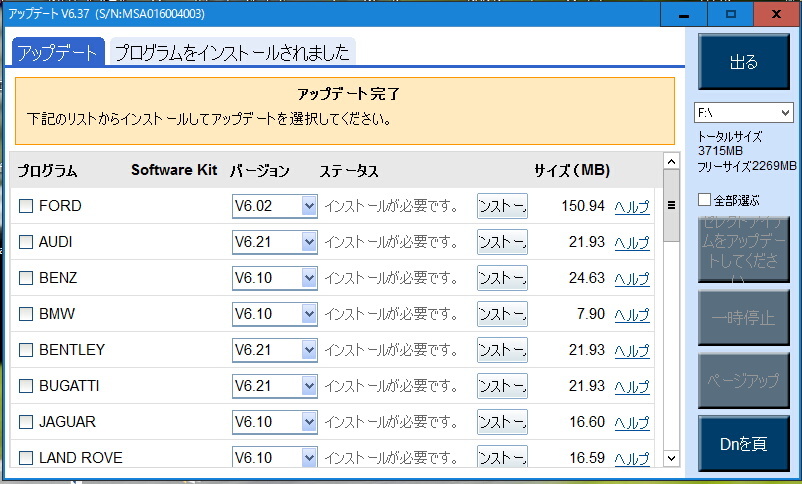Install the BMW program
Image resolution: width=802 pixels, height=484 pixels.
tap(502, 314)
